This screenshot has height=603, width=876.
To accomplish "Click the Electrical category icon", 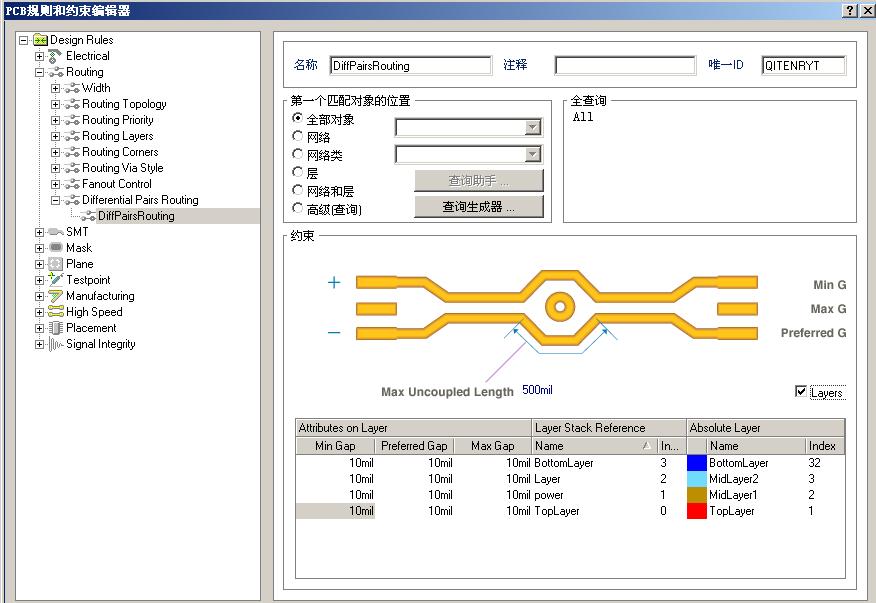I will click(55, 56).
